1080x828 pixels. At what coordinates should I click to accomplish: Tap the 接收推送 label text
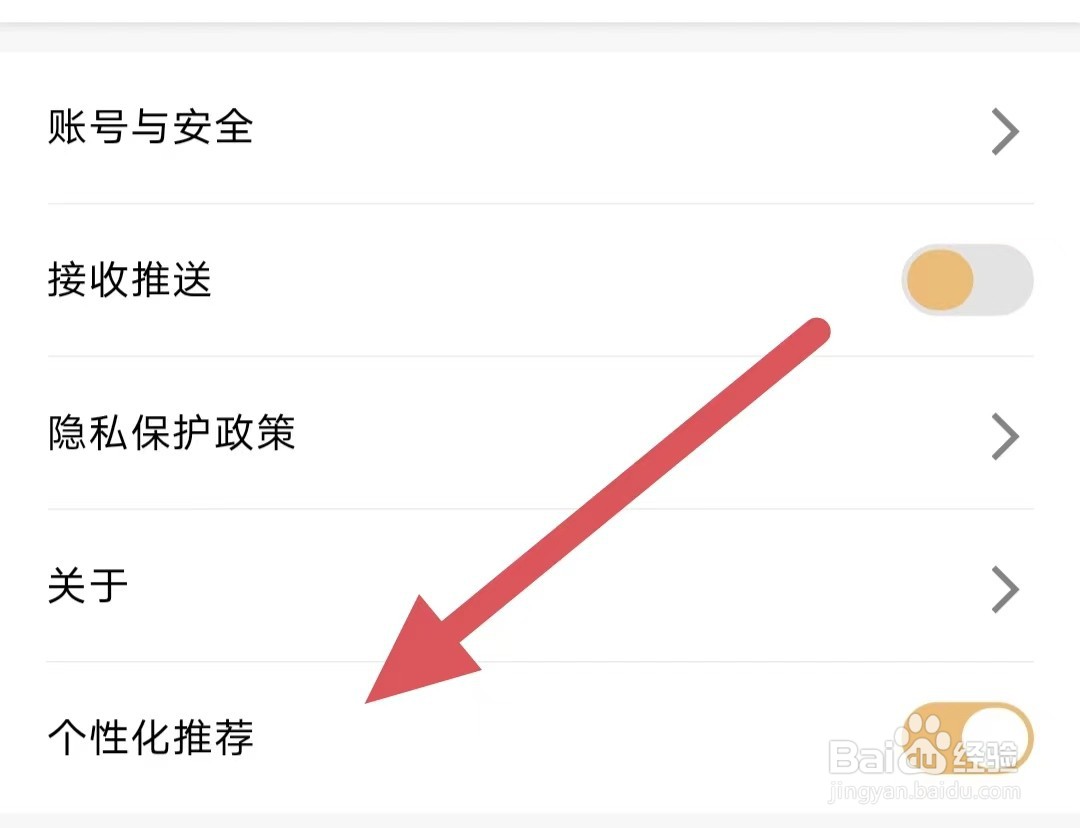tap(129, 280)
